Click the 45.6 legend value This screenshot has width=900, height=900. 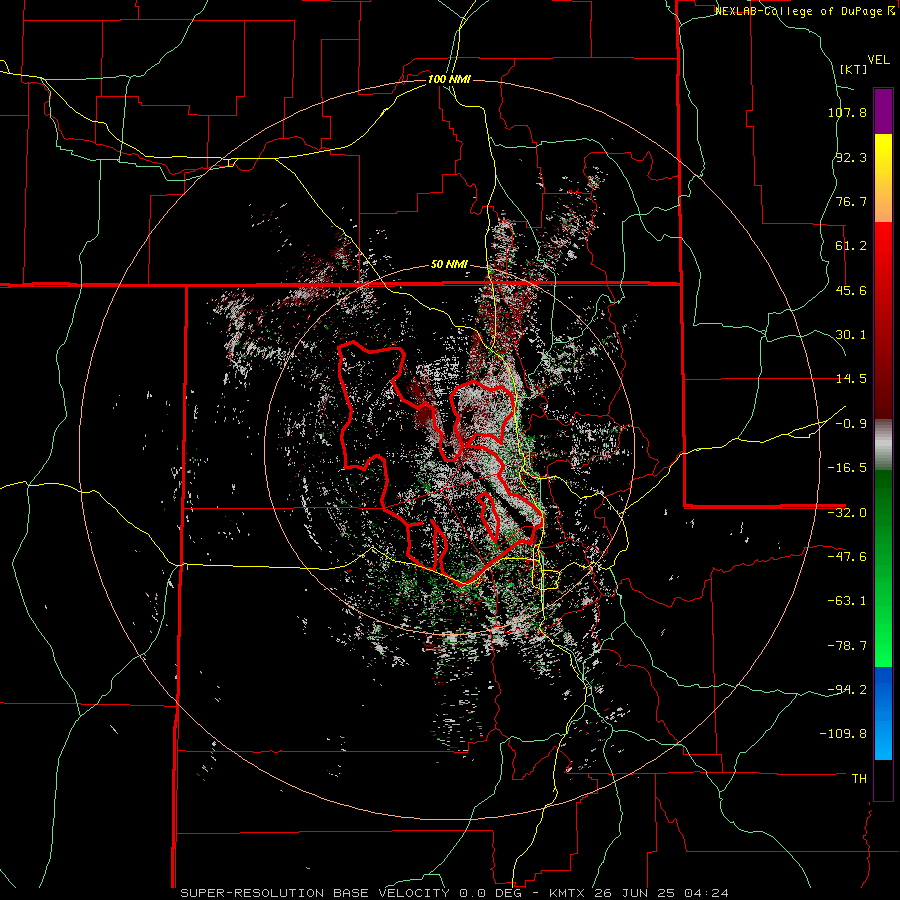point(851,290)
